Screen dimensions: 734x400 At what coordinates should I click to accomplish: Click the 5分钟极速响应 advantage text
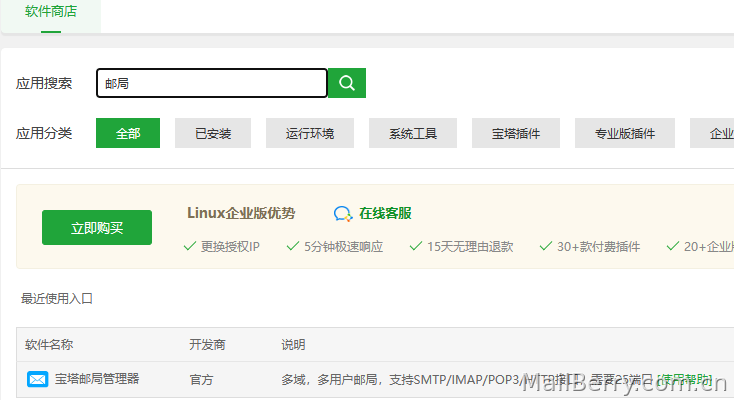click(343, 246)
